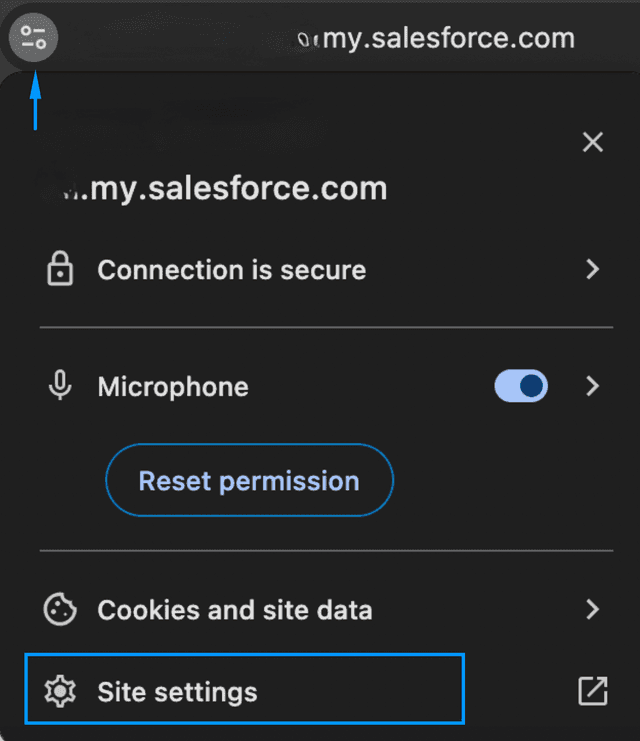Click the padlock icon beside Connection is secure
This screenshot has height=741, width=640.
click(61, 270)
